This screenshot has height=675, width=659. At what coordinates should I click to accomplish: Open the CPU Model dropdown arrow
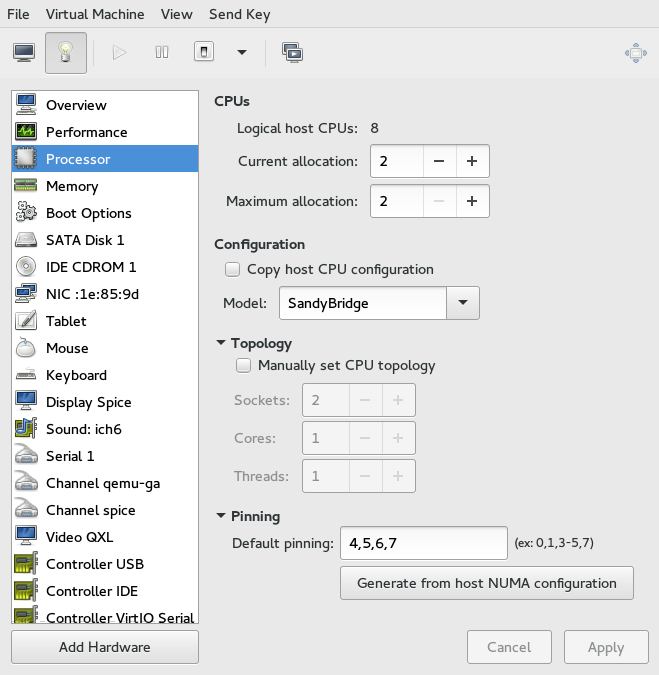coord(462,302)
